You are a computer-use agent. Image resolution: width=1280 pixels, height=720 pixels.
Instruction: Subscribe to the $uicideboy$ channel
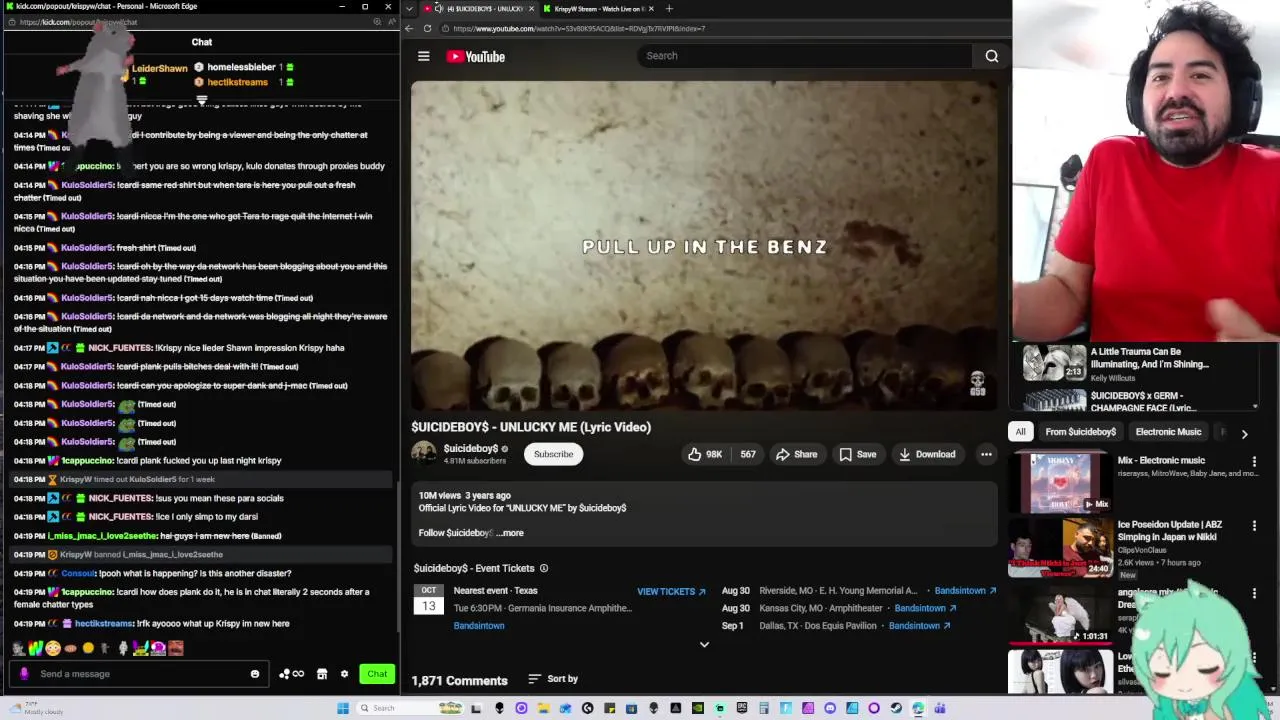click(x=553, y=454)
